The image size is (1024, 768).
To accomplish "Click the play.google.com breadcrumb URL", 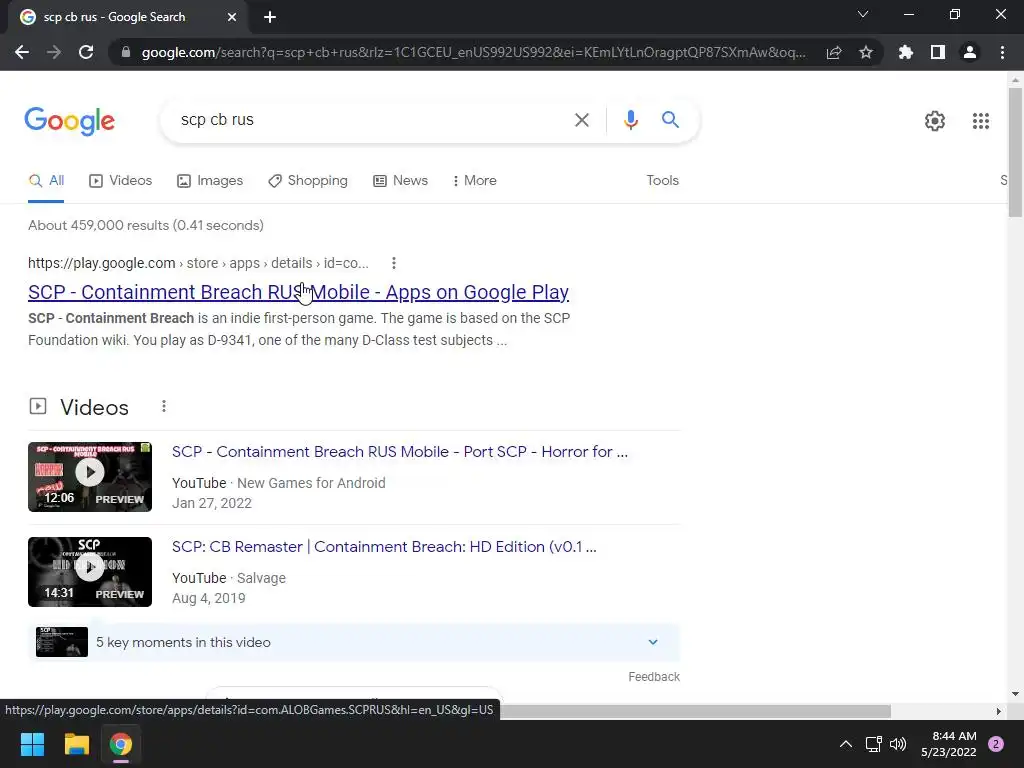I will point(199,263).
